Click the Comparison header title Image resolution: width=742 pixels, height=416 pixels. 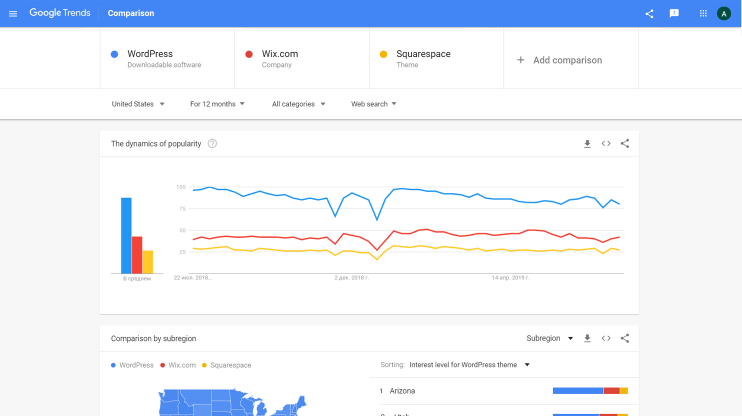pyautogui.click(x=131, y=13)
